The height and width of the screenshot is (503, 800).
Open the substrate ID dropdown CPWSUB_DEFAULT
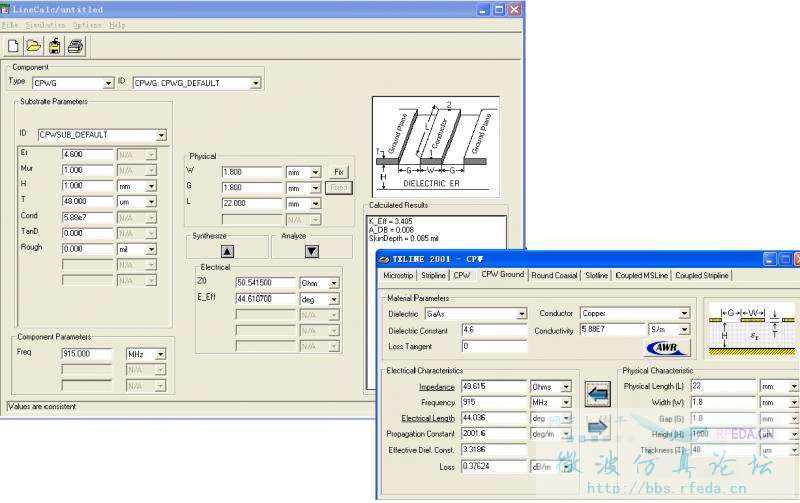pos(161,135)
